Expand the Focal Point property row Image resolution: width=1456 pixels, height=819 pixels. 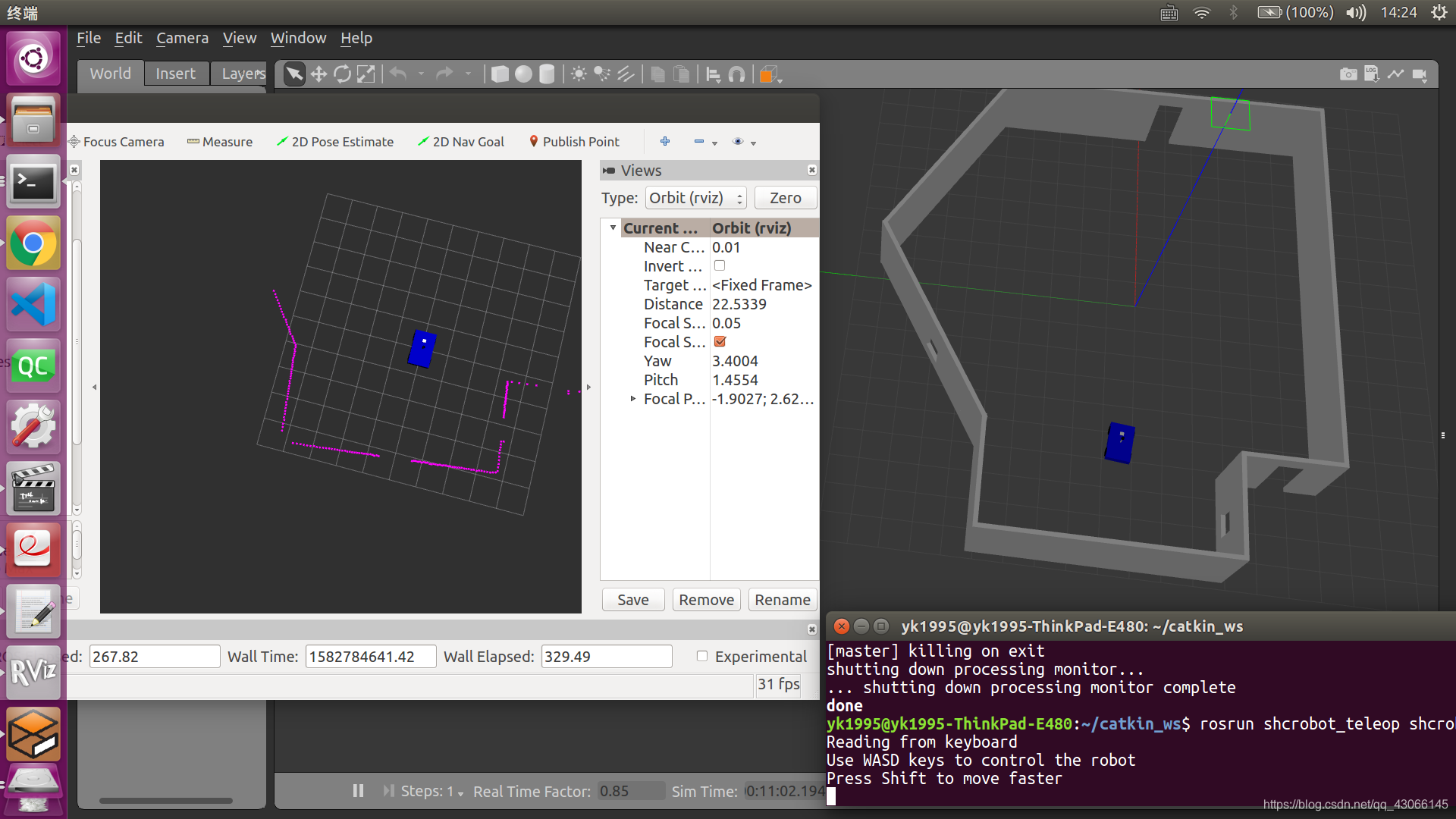click(633, 398)
